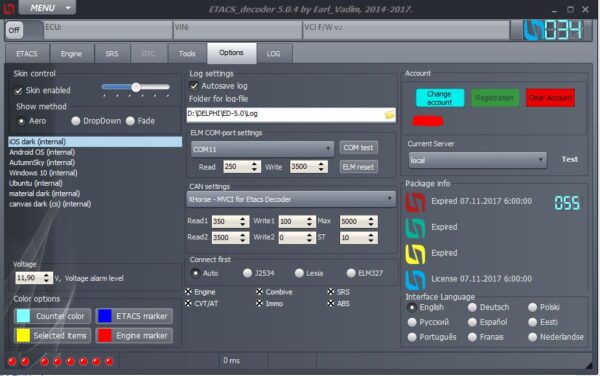Click the green S package logo icon
Image resolution: width=600 pixels, height=376 pixels.
point(415,228)
